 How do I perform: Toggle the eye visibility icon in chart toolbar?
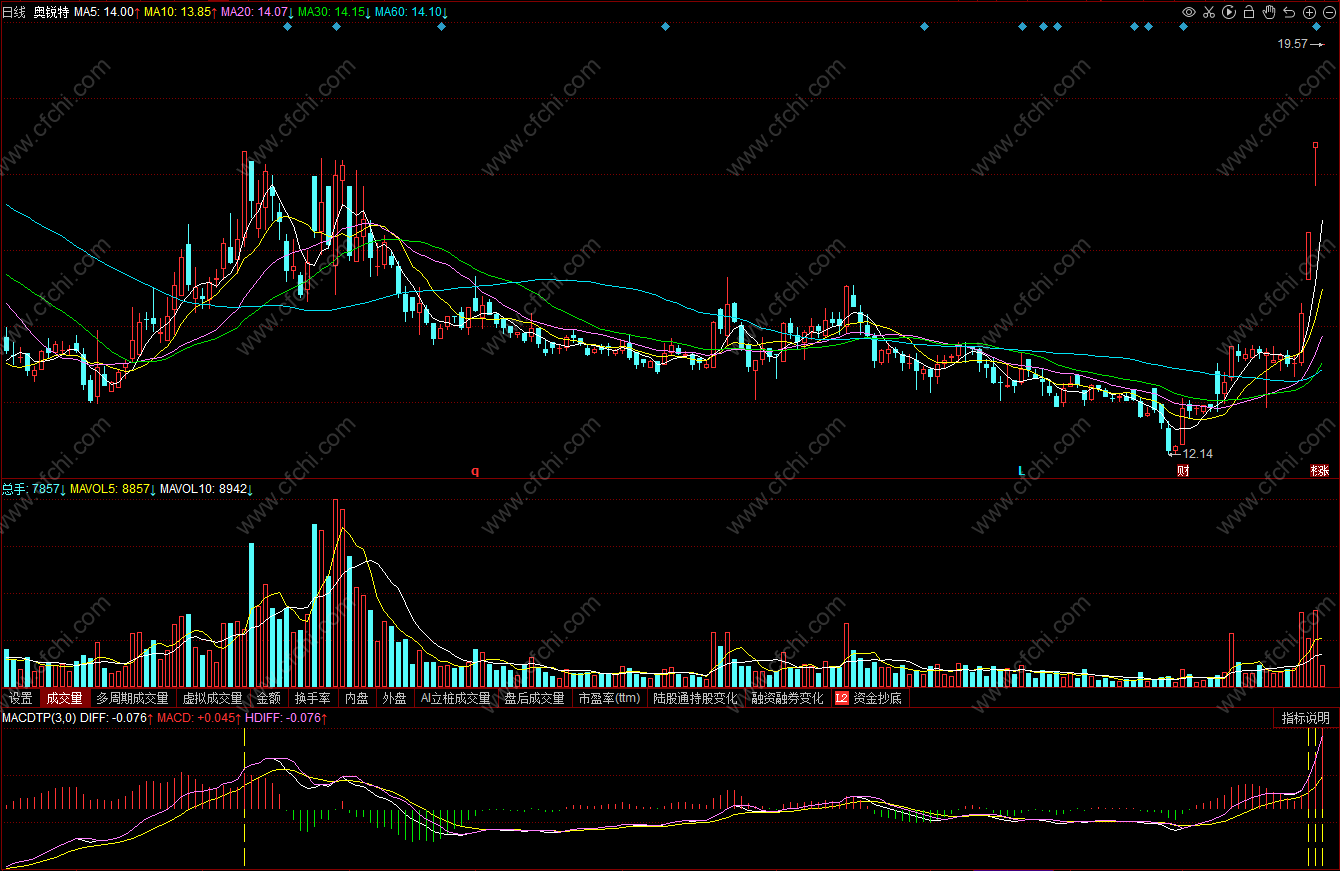tap(1189, 12)
